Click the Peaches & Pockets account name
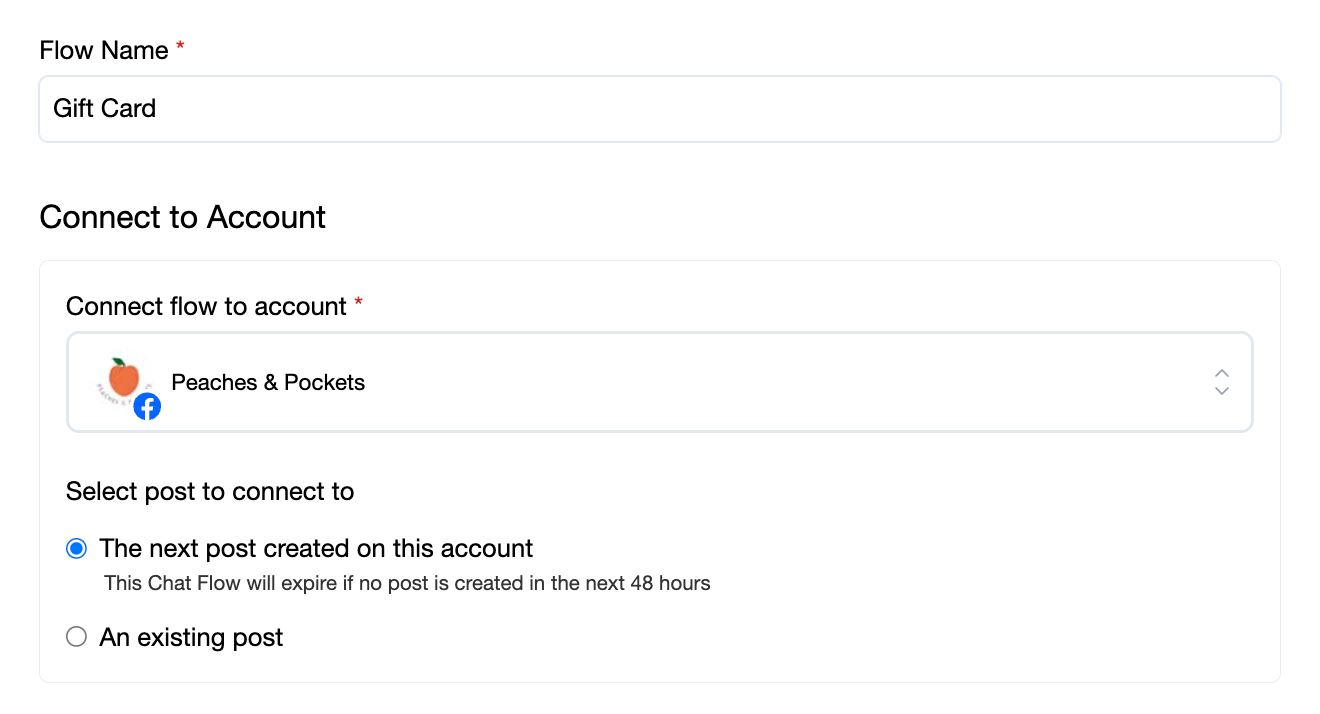The width and height of the screenshot is (1320, 714). click(x=268, y=382)
